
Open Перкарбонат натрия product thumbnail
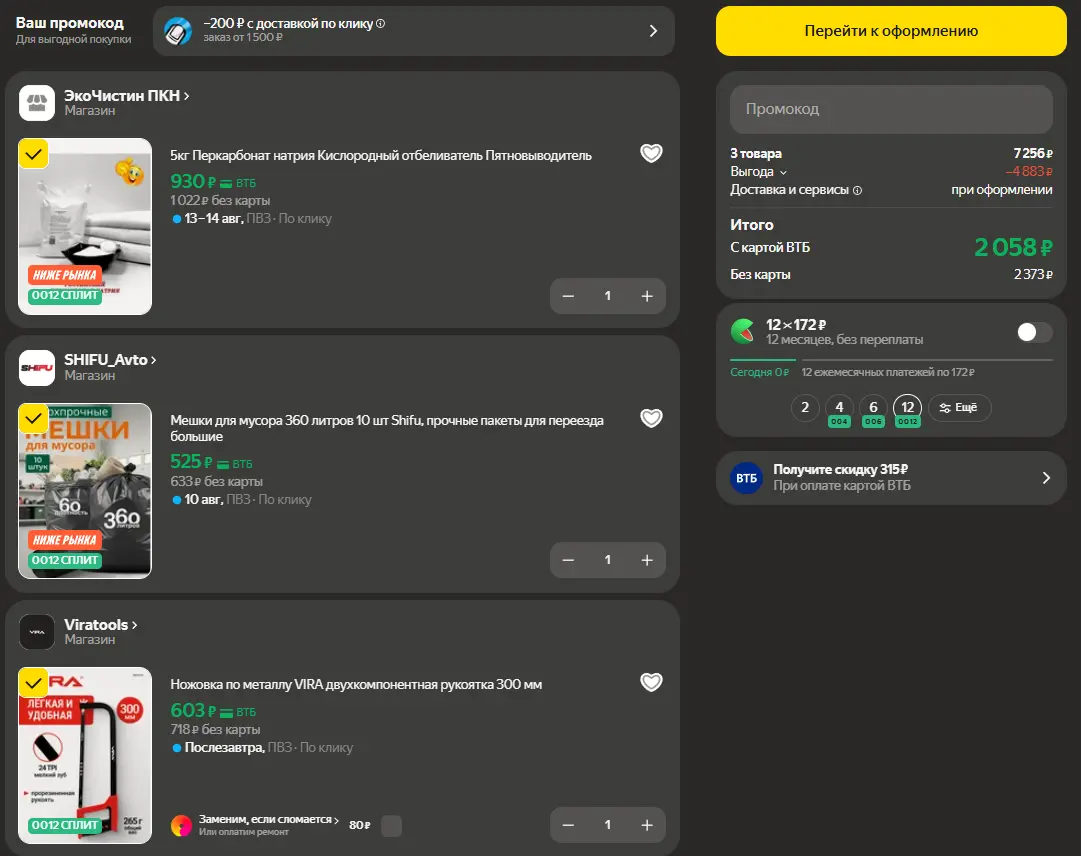coord(85,227)
